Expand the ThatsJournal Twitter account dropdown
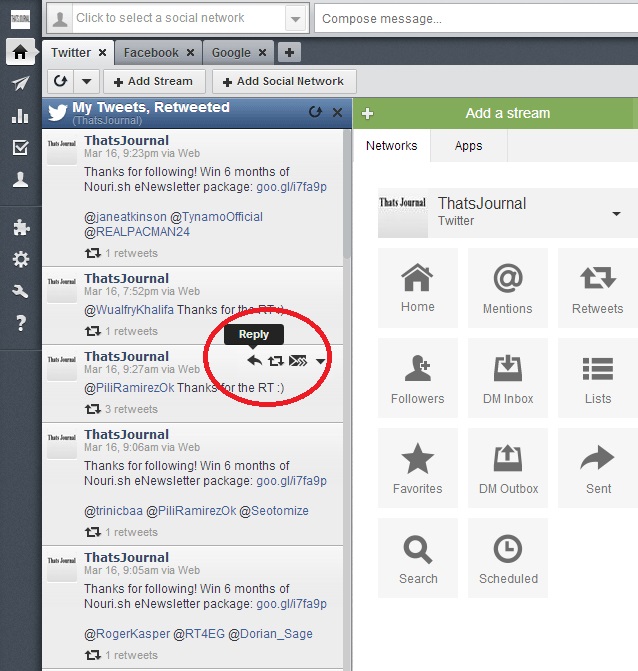 tap(616, 214)
